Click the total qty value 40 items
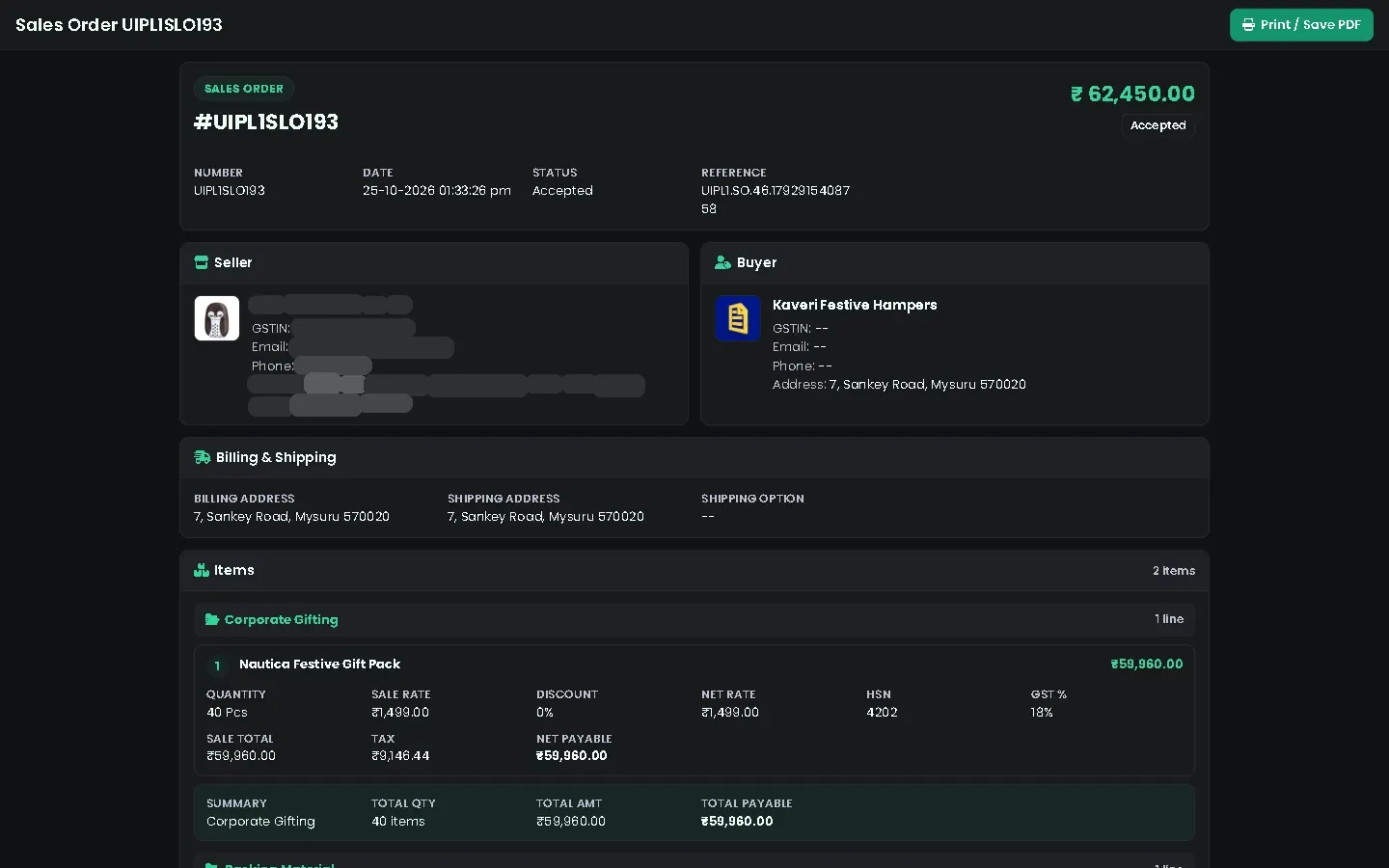The image size is (1389, 868). [398, 822]
